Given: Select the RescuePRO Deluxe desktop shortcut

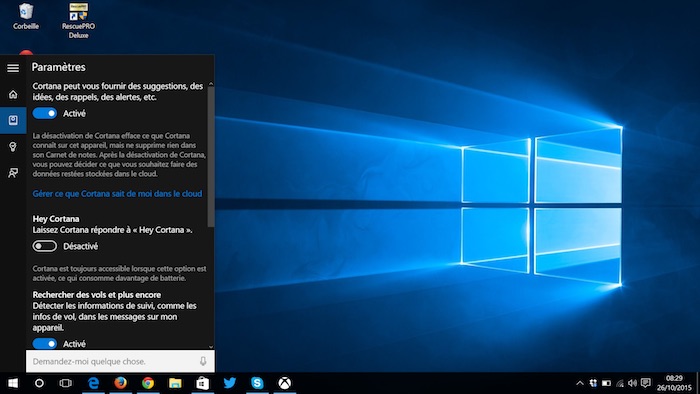Looking at the screenshot, I should tap(78, 21).
